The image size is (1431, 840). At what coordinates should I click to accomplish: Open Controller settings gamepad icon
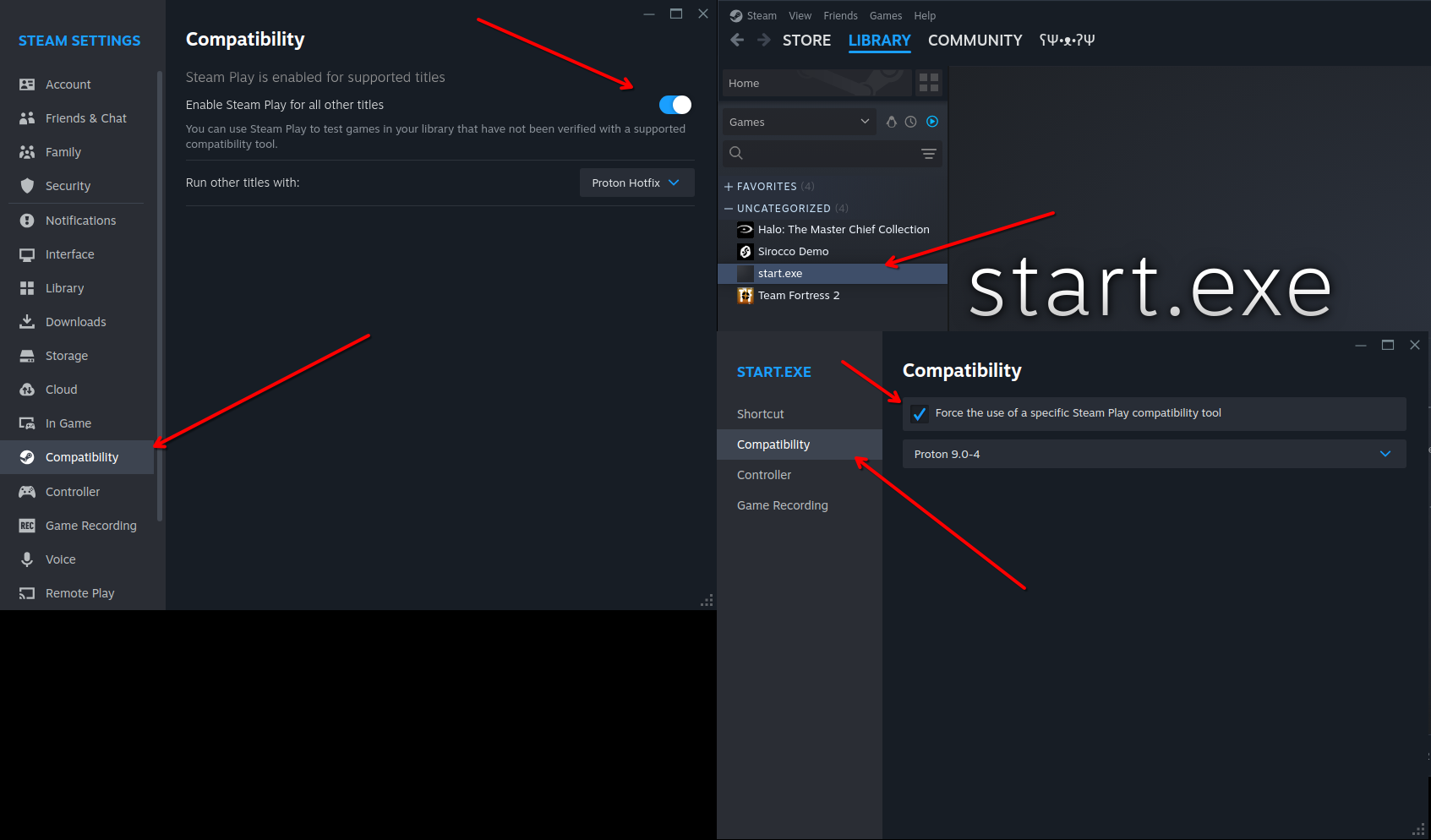27,492
